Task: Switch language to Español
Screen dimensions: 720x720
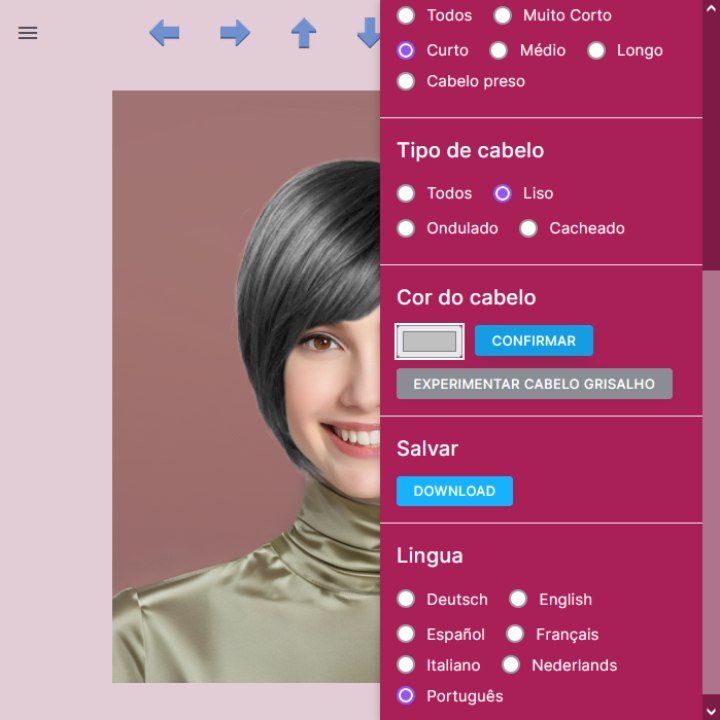Action: pyautogui.click(x=406, y=634)
